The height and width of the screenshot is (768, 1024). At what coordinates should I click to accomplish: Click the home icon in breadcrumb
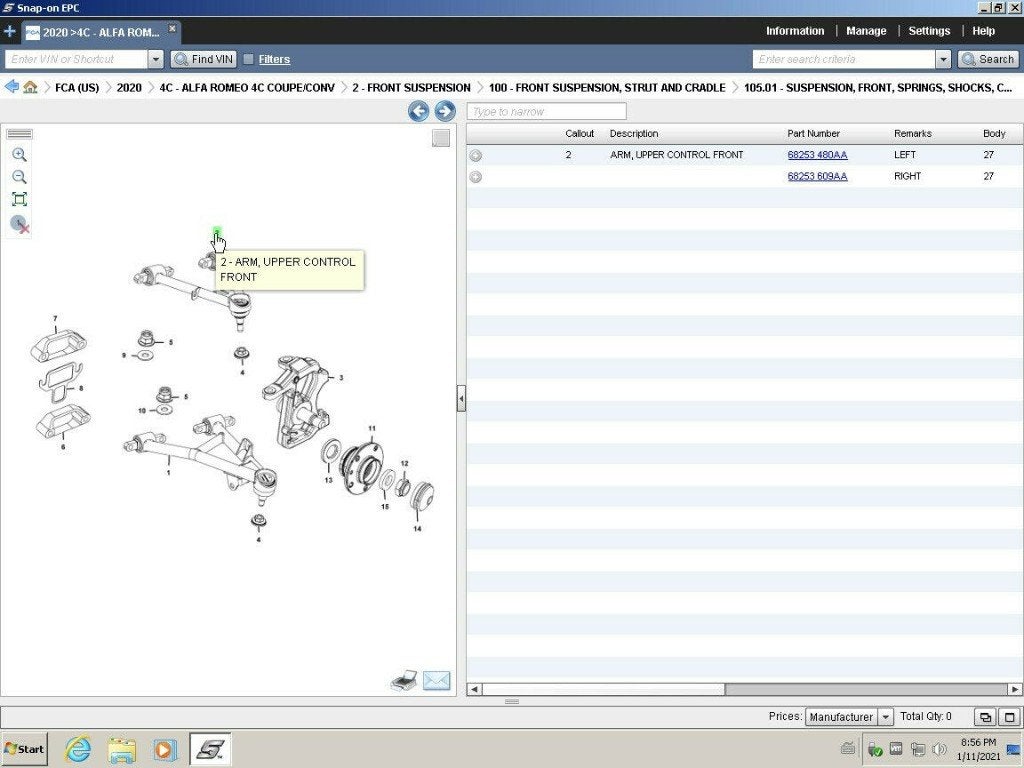[x=30, y=87]
